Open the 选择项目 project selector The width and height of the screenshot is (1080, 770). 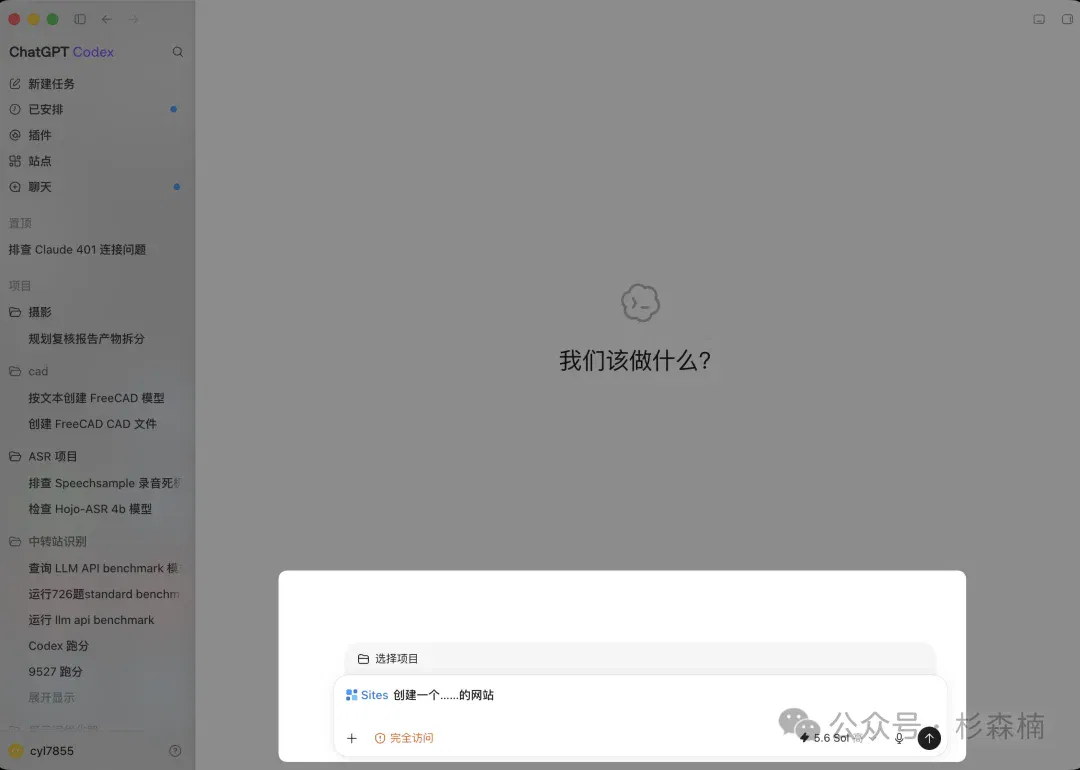tap(388, 659)
